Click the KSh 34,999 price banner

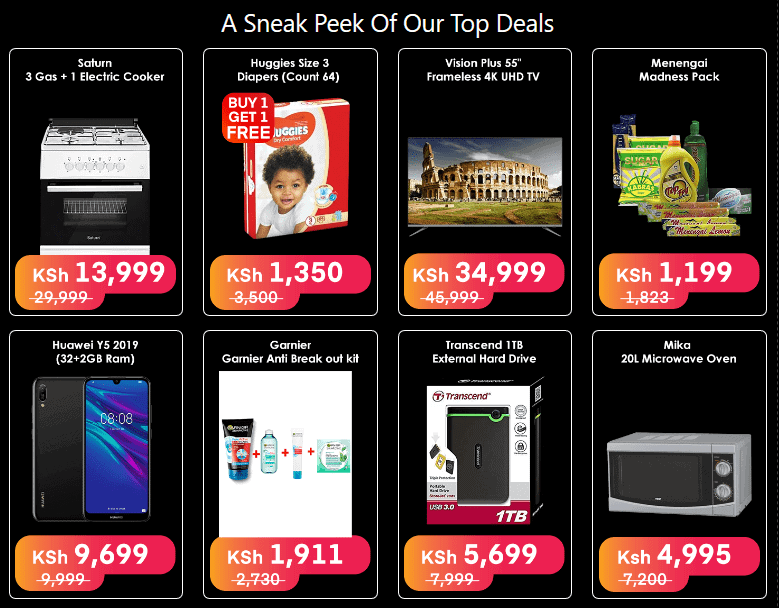484,281
